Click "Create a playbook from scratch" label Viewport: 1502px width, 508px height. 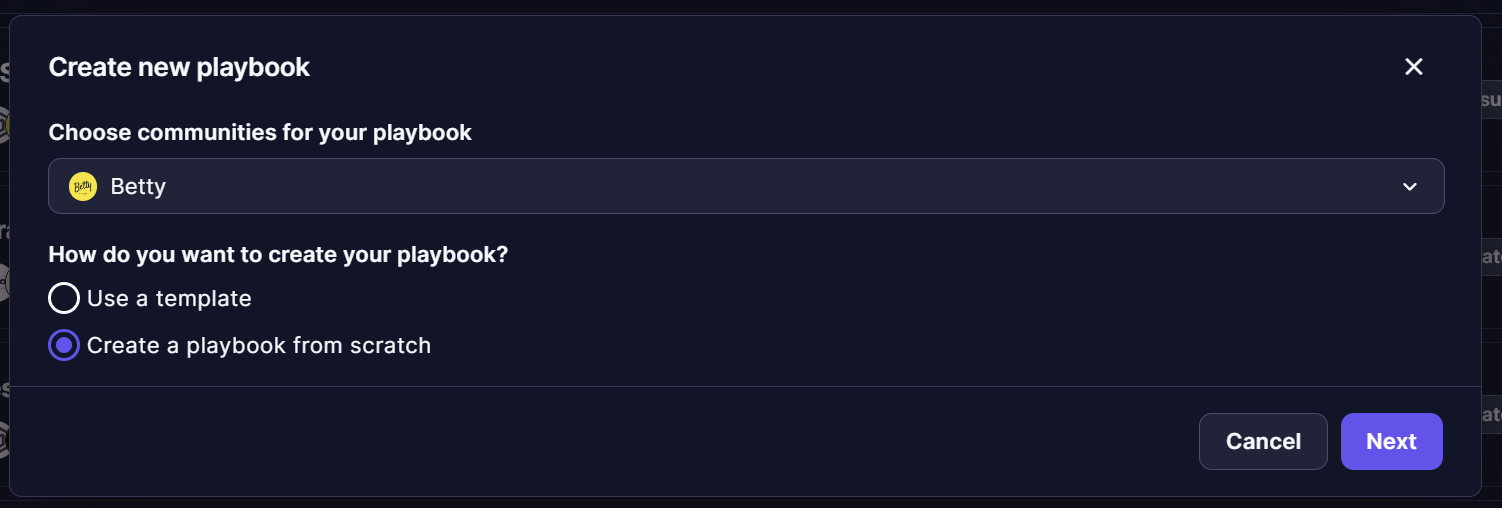coord(259,345)
